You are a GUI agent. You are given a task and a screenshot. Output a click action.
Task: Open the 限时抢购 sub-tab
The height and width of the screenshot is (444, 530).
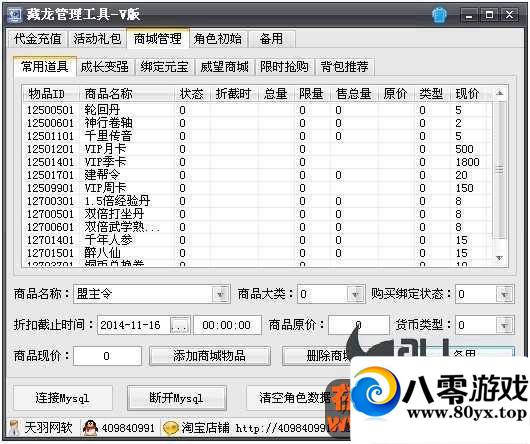click(284, 67)
